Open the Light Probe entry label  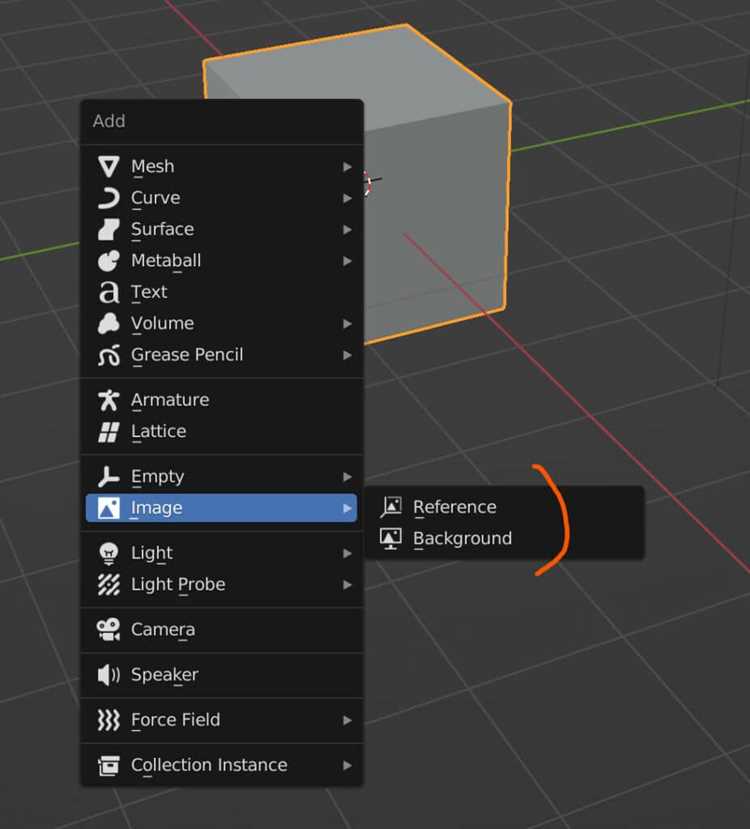click(178, 585)
